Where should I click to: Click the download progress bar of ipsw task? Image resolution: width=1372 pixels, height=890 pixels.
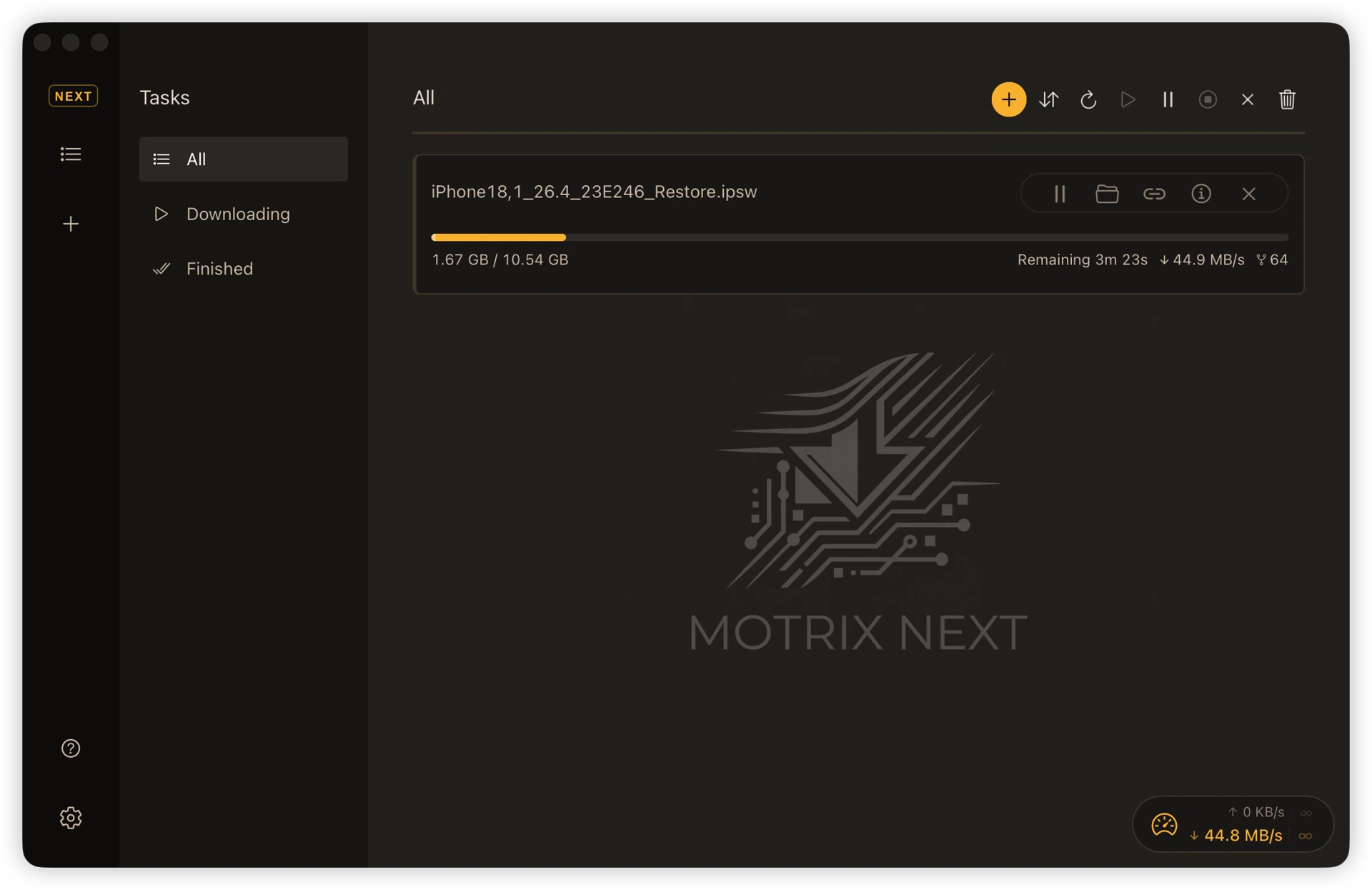pos(859,237)
